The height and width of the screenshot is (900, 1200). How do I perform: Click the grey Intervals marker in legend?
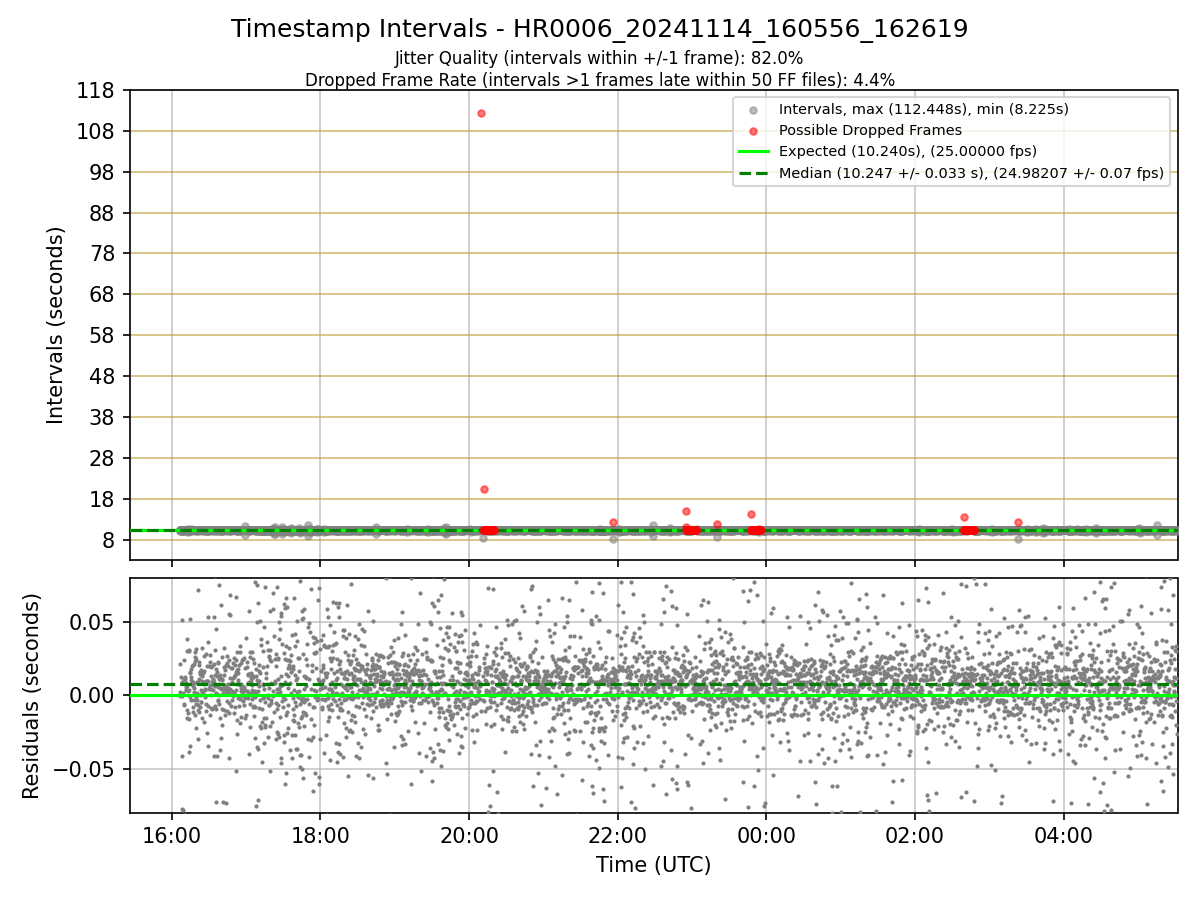[753, 110]
